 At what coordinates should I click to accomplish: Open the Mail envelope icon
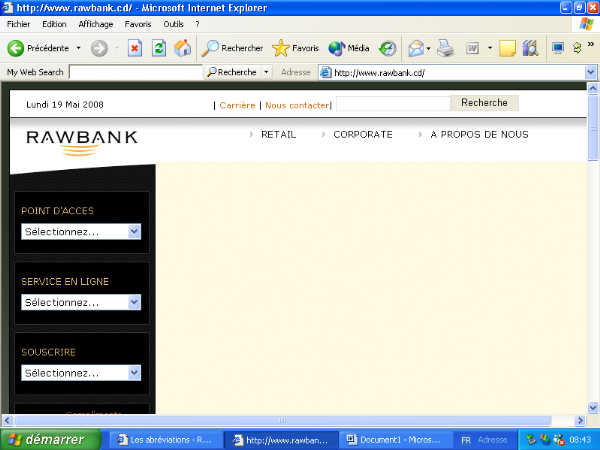coord(416,49)
